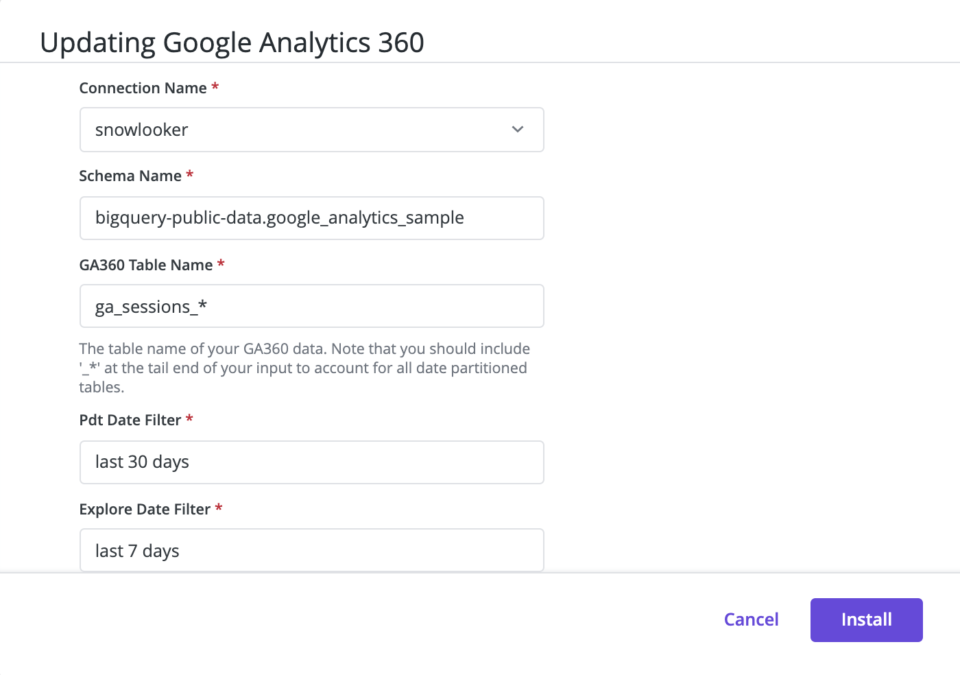Image resolution: width=960 pixels, height=675 pixels.
Task: Click the Install button
Action: tap(866, 620)
